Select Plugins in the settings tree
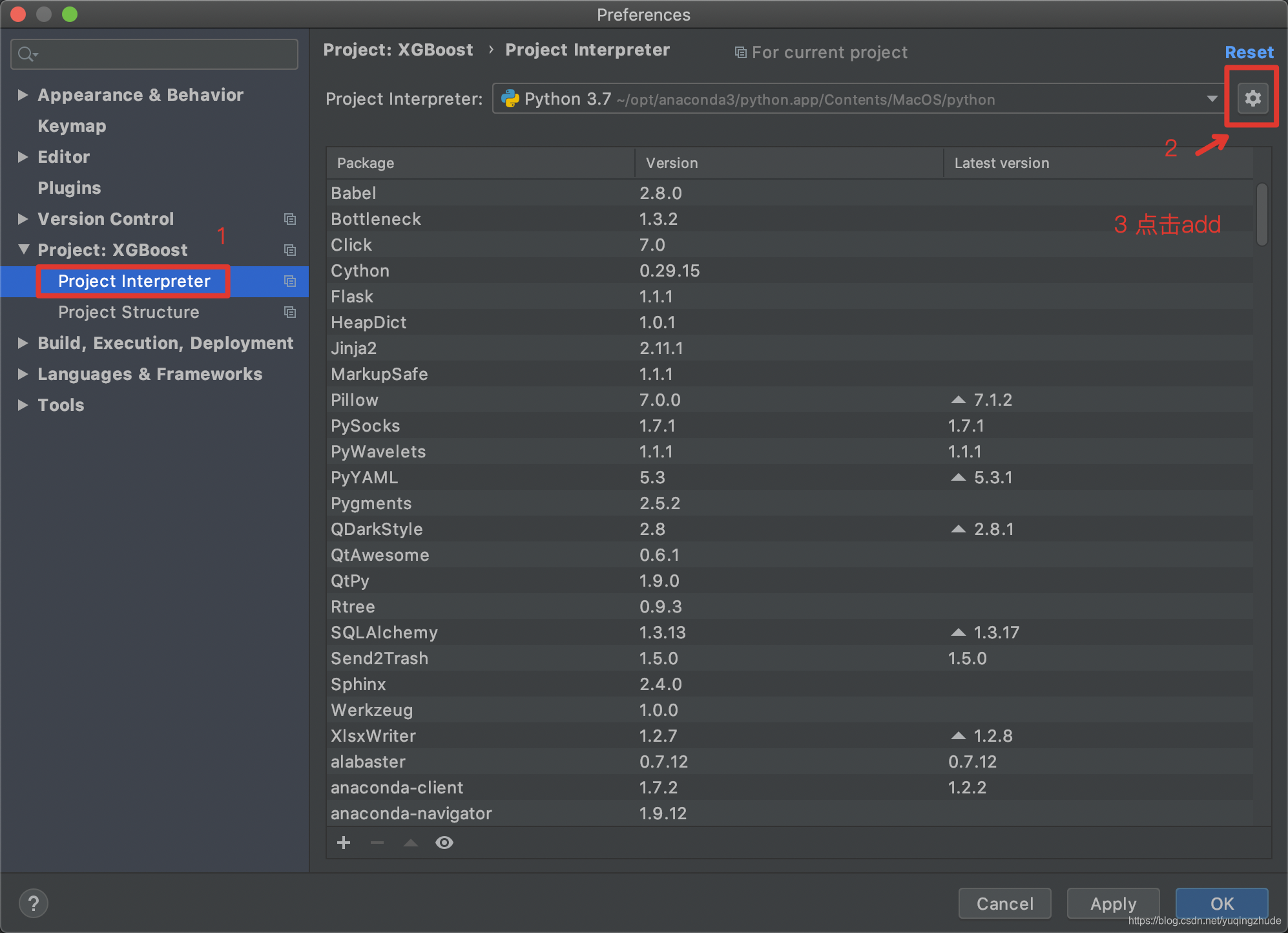This screenshot has height=933, width=1288. (x=69, y=188)
